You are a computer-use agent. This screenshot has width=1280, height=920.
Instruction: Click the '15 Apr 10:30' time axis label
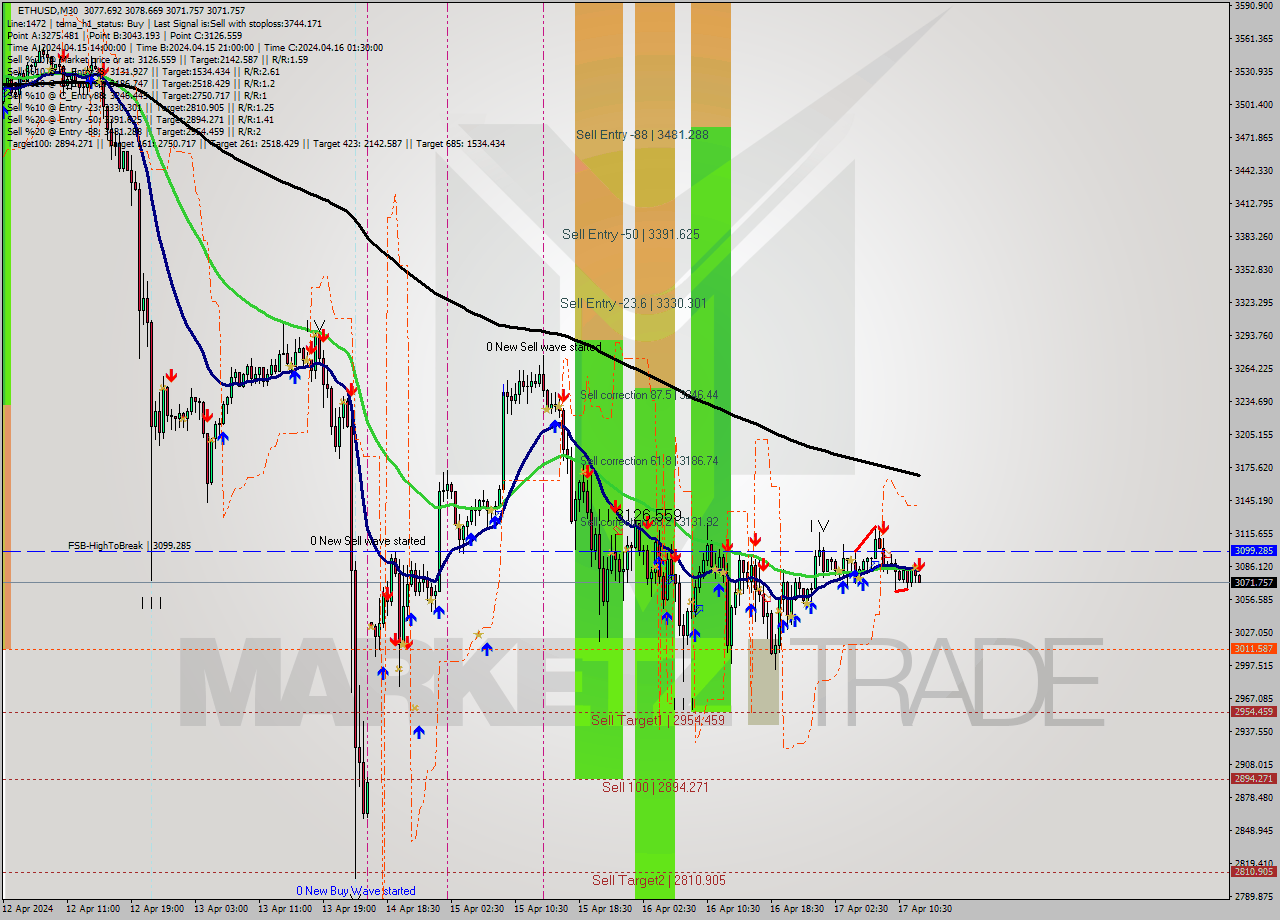540,909
